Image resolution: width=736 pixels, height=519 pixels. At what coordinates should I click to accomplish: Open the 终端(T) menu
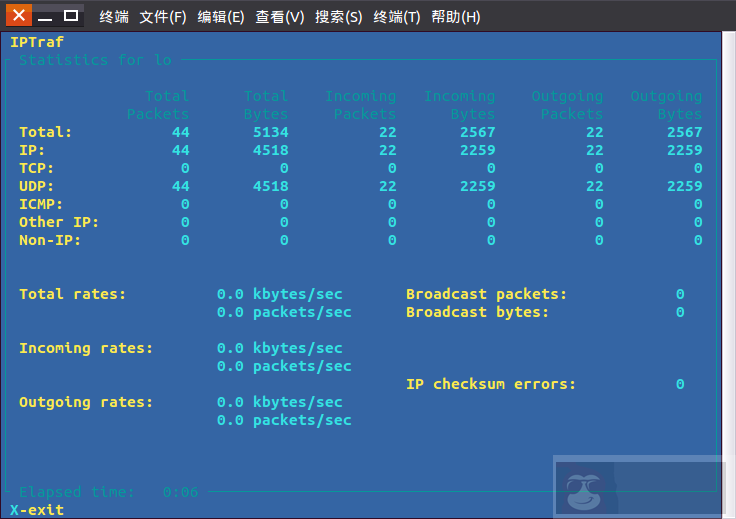pos(397,17)
